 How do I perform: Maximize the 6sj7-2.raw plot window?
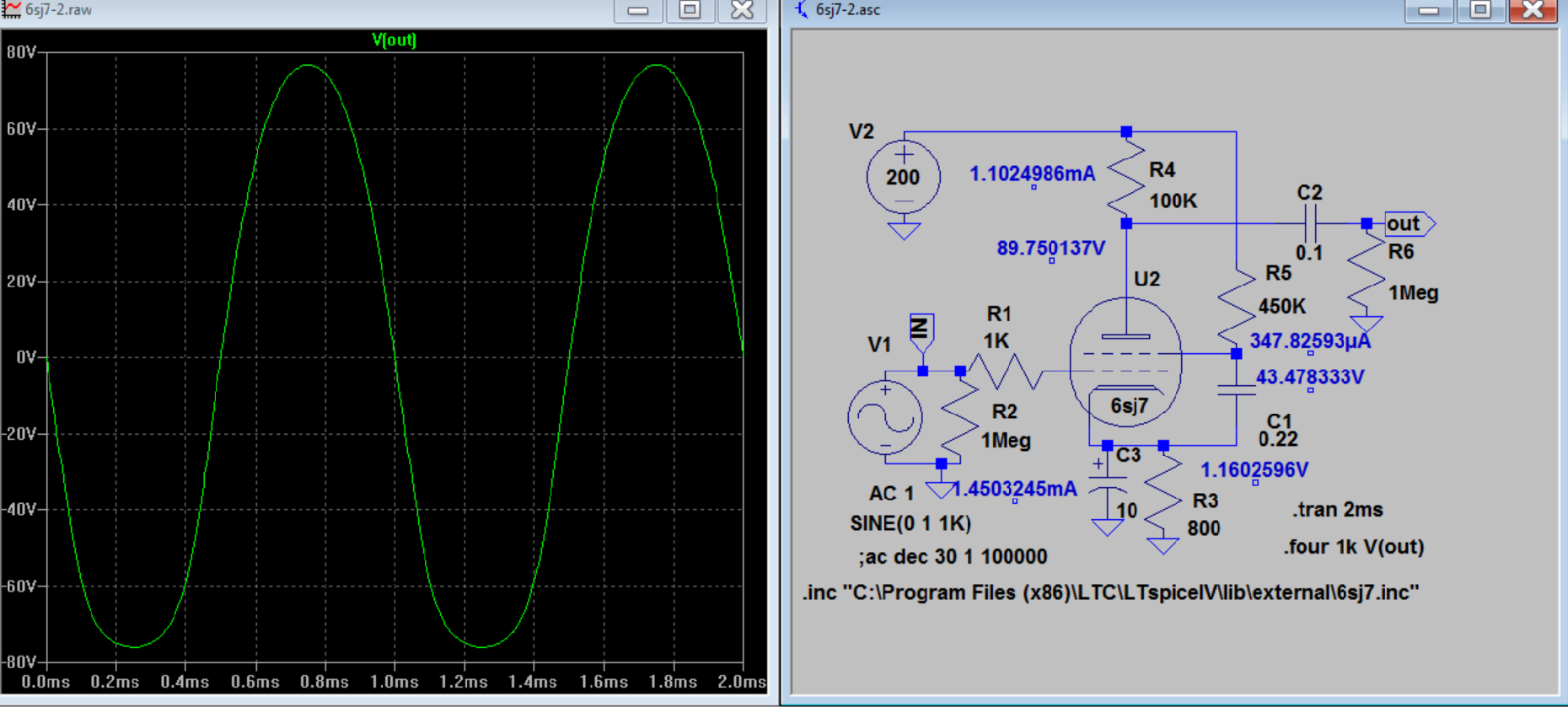click(x=690, y=10)
